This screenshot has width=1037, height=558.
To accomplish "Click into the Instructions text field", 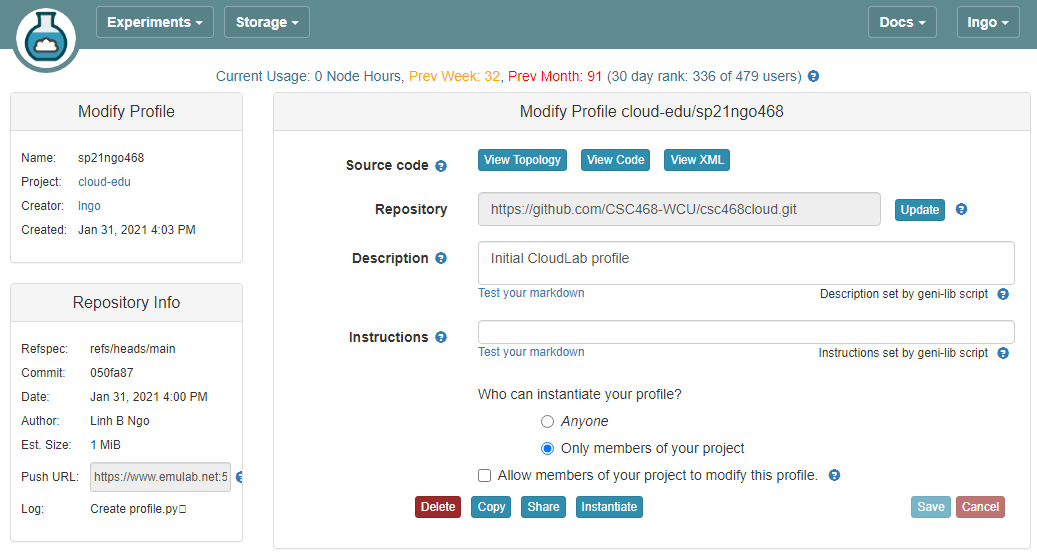I will point(746,332).
